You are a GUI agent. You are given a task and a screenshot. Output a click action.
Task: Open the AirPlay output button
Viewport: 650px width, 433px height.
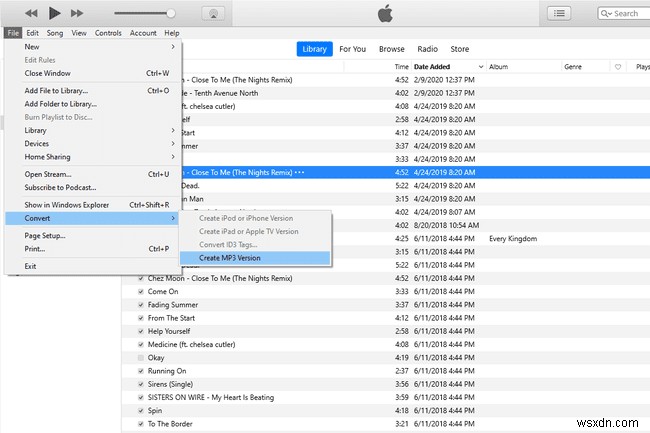(213, 13)
